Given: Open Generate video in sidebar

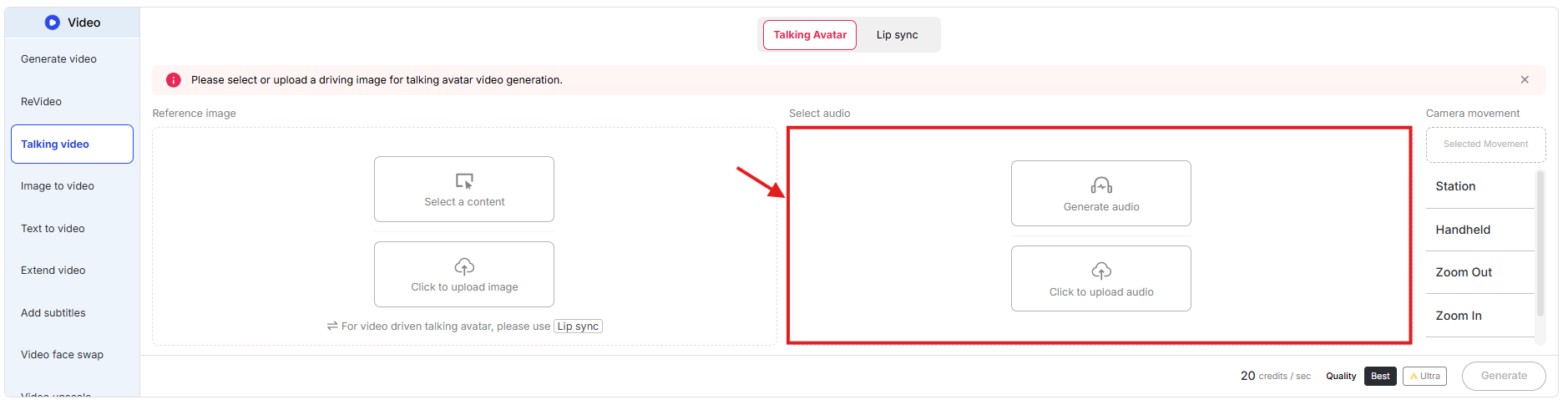Looking at the screenshot, I should coord(58,59).
